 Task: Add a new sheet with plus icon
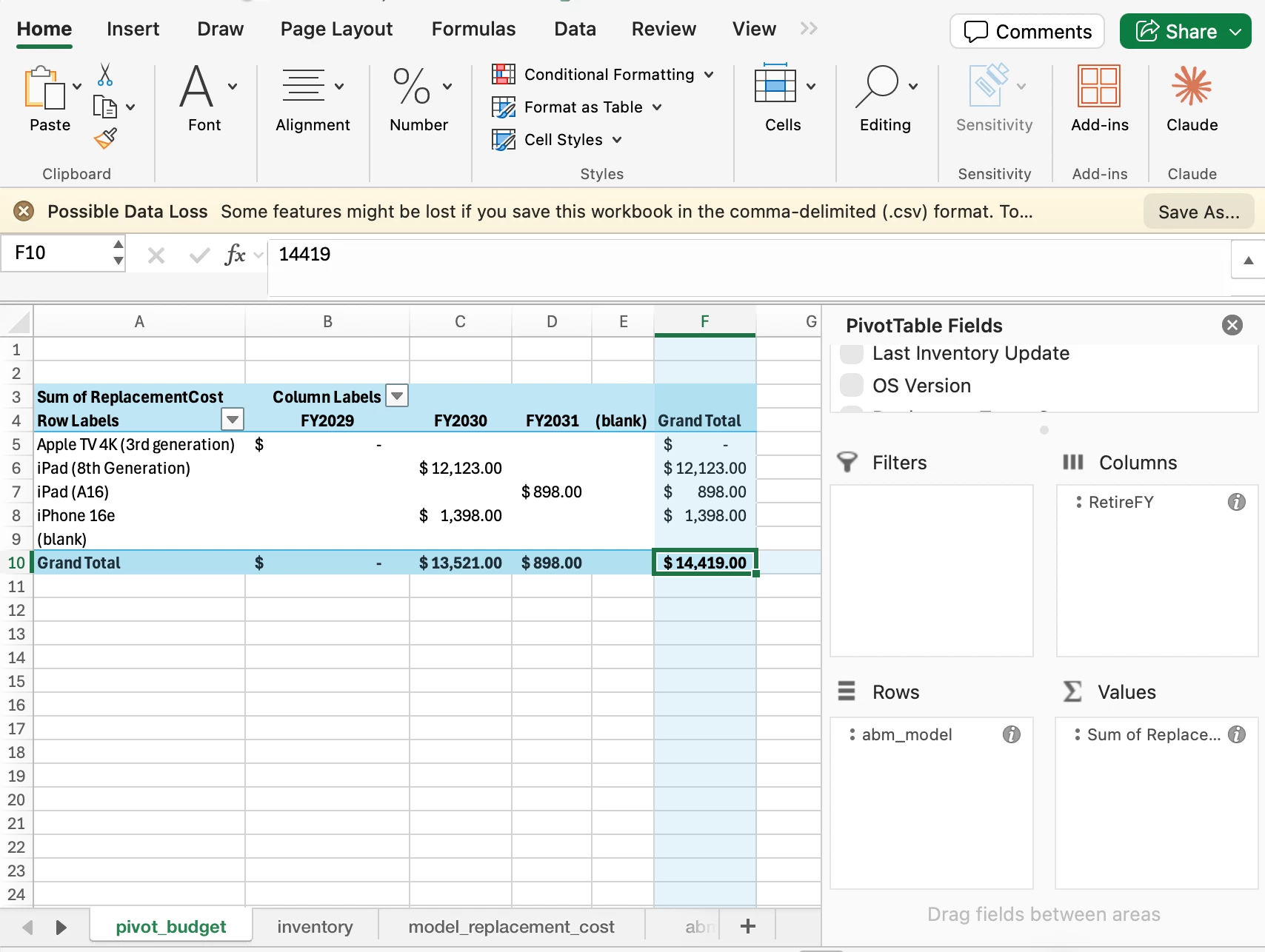(748, 926)
